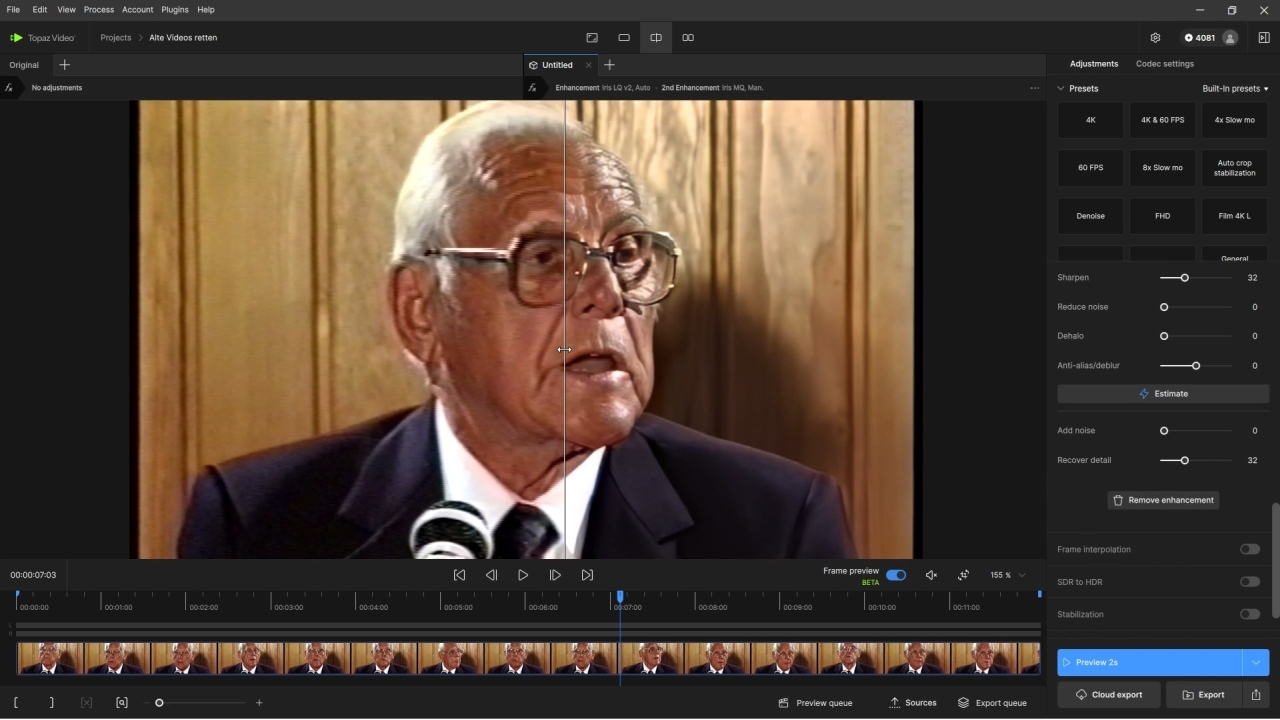Play the video preview

(523, 575)
